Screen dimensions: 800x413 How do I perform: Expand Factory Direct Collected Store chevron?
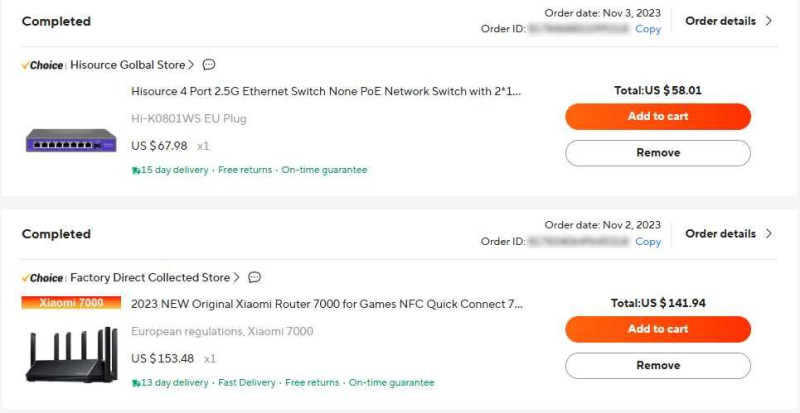(236, 277)
